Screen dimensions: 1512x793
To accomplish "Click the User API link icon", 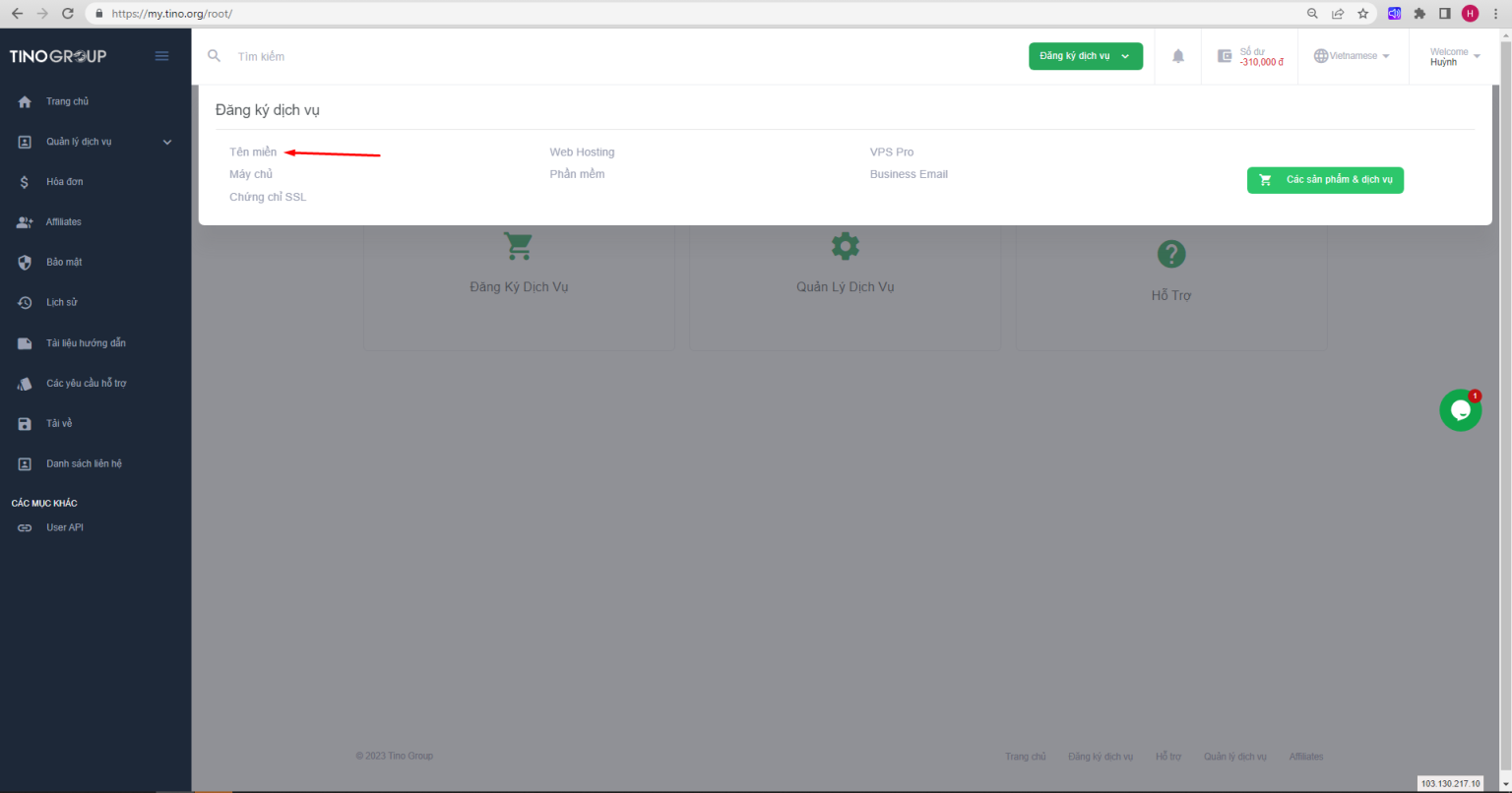I will (25, 527).
